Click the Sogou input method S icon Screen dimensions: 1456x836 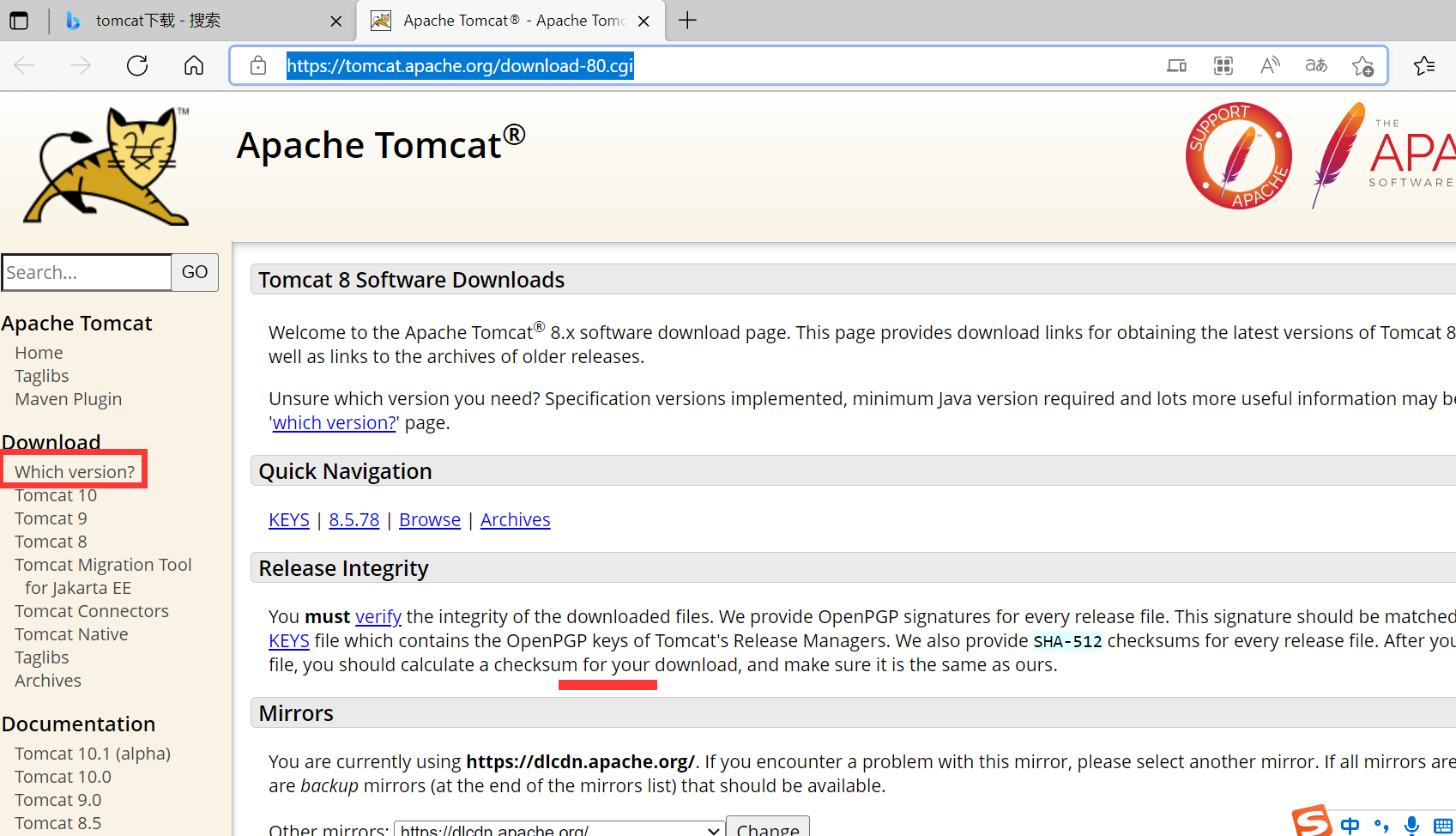1313,821
